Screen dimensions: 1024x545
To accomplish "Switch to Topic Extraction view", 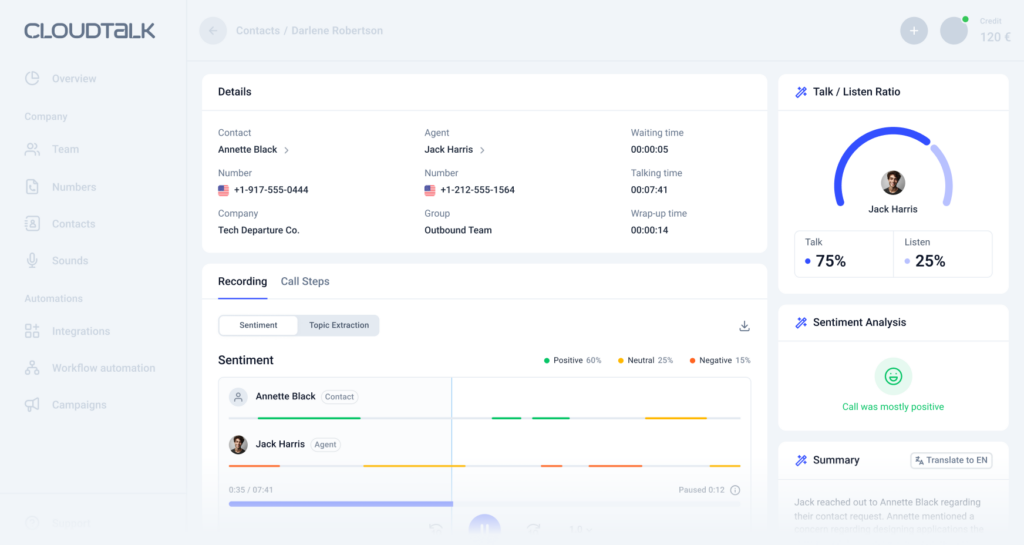I will click(x=339, y=325).
